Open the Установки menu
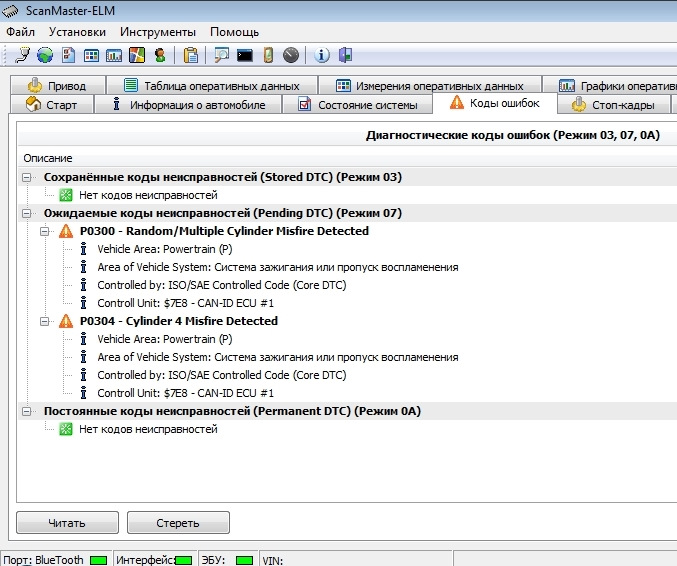The width and height of the screenshot is (677, 566). pos(77,32)
